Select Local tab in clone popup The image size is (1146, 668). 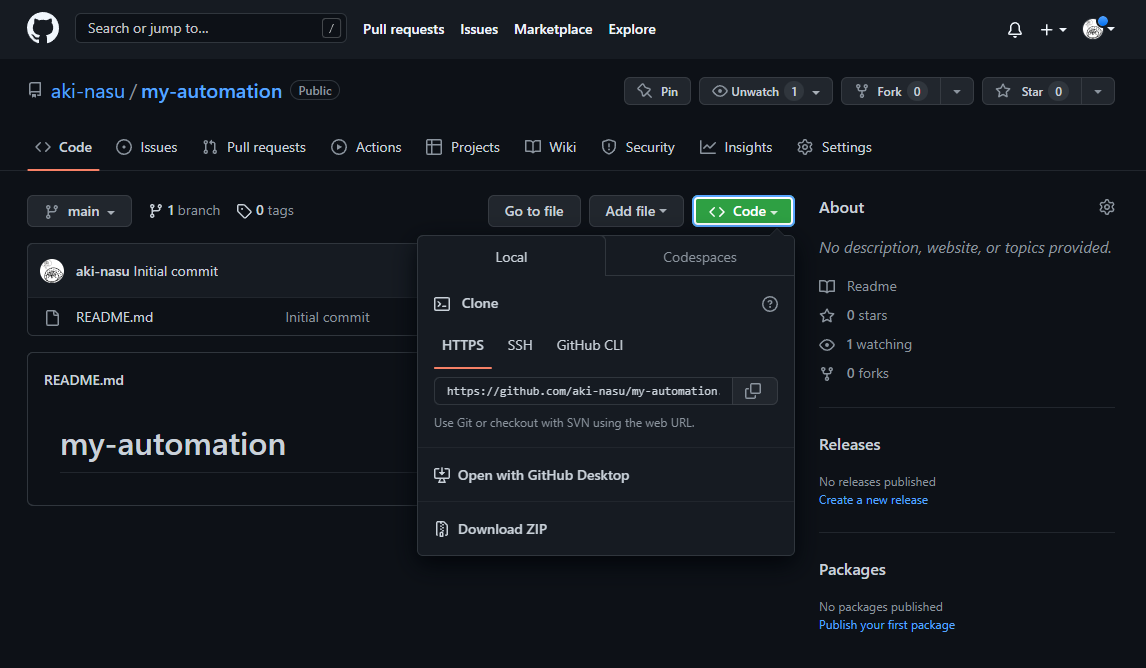tap(511, 257)
